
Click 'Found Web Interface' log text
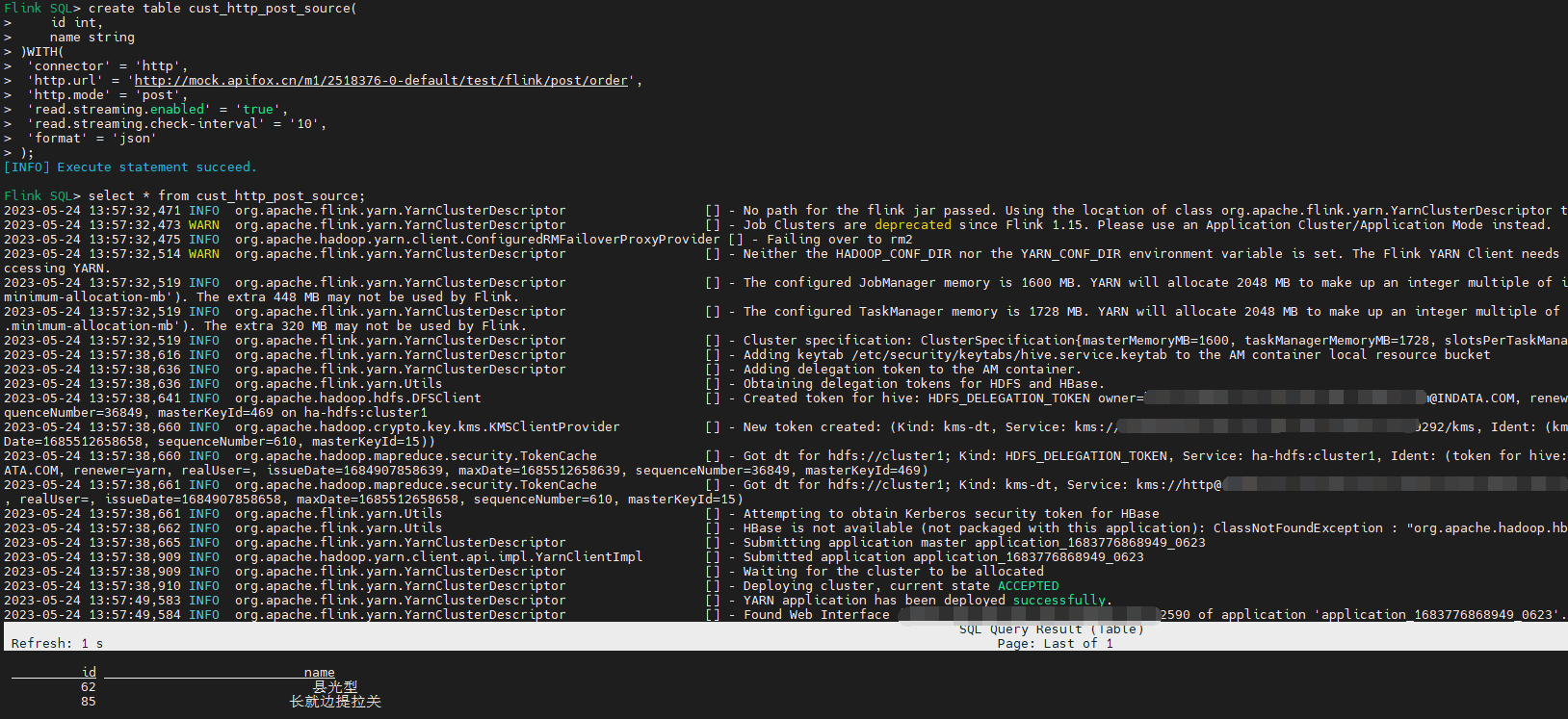816,615
